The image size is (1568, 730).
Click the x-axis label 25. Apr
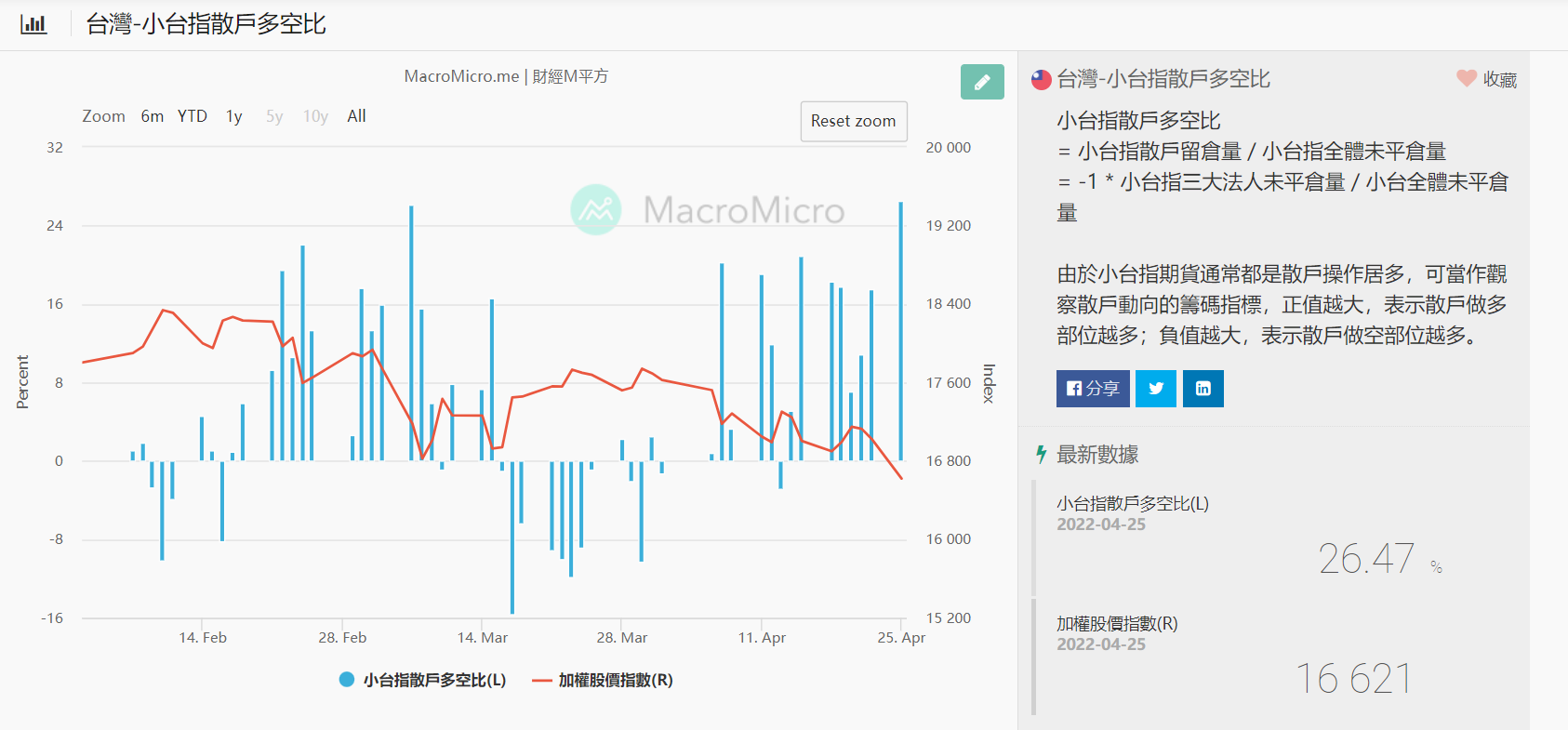(901, 638)
